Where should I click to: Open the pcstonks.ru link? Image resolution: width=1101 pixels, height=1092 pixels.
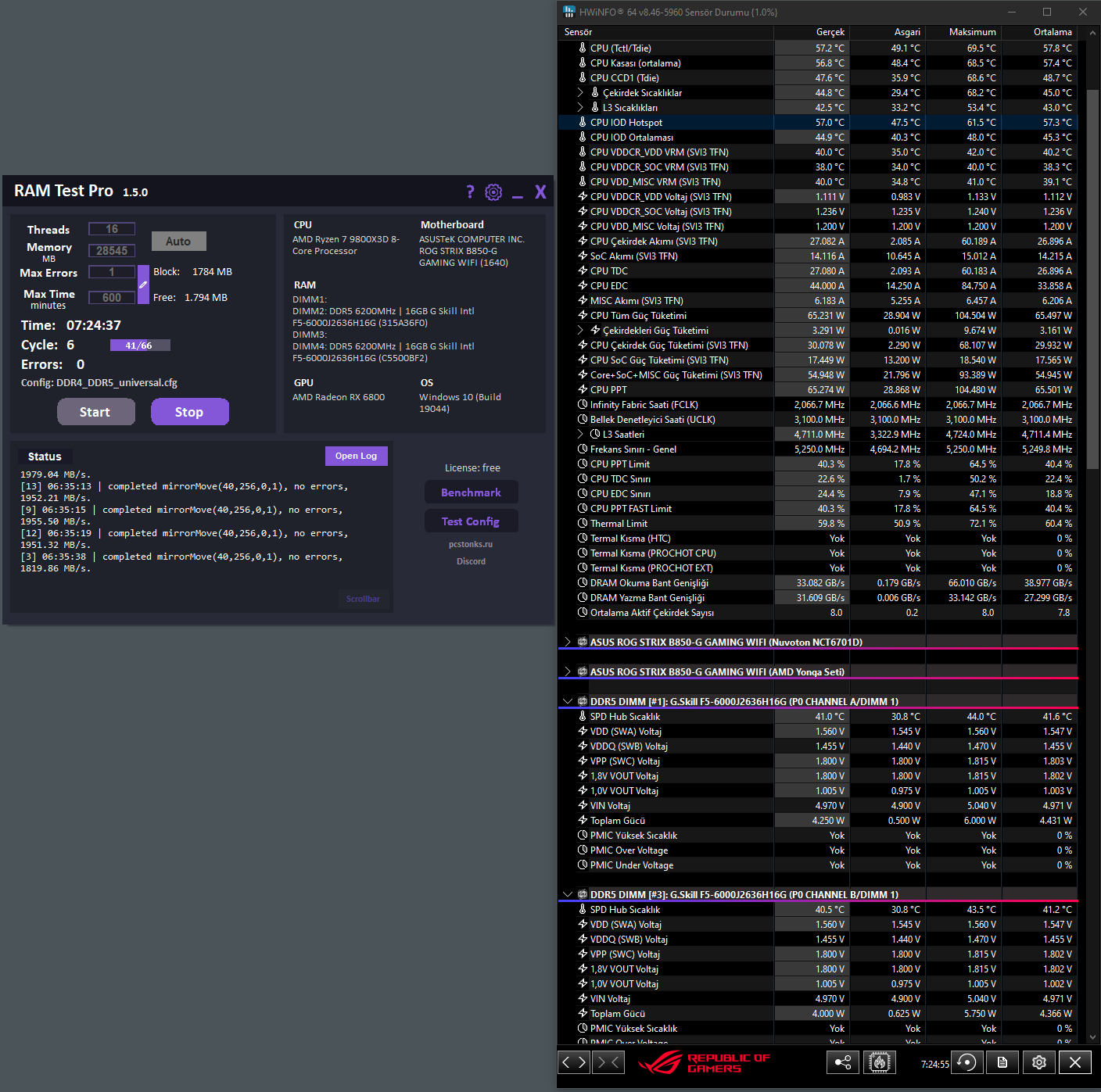pos(471,544)
